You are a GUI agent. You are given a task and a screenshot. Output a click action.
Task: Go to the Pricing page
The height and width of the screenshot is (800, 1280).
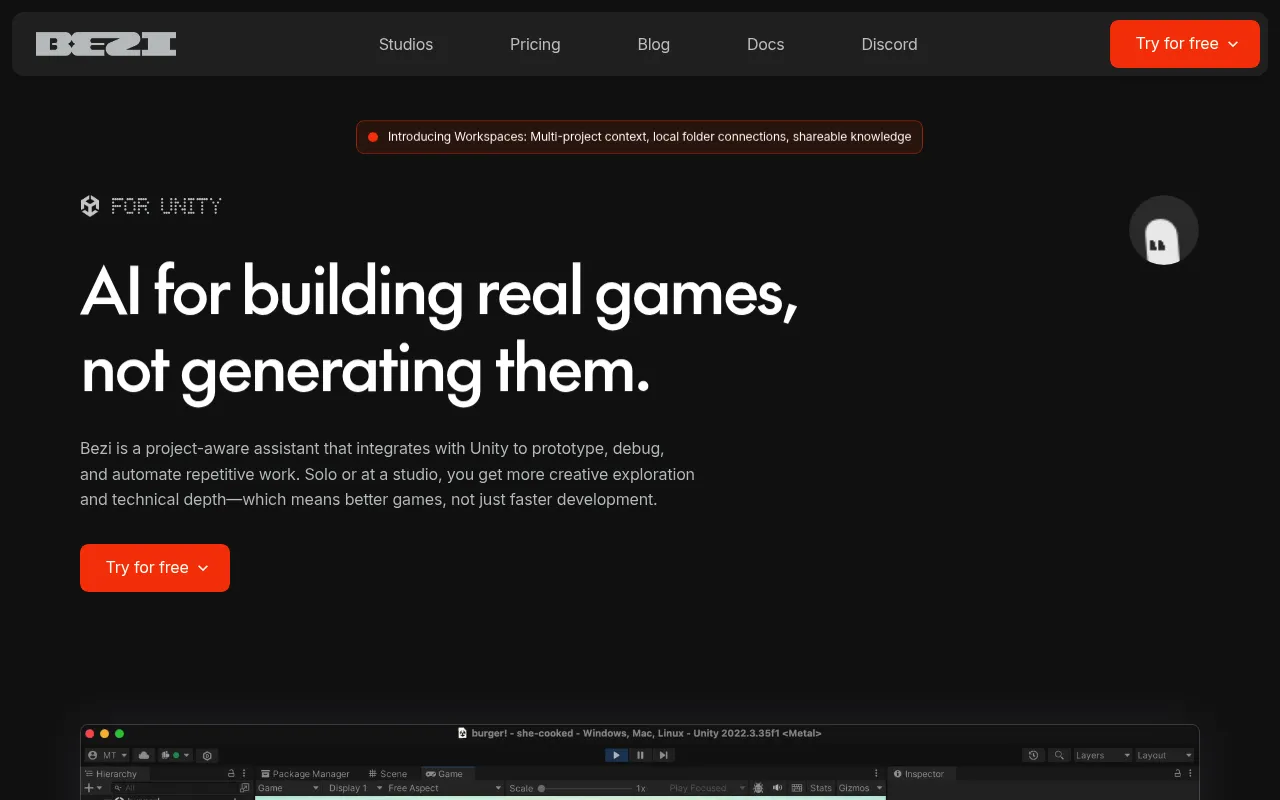(535, 44)
